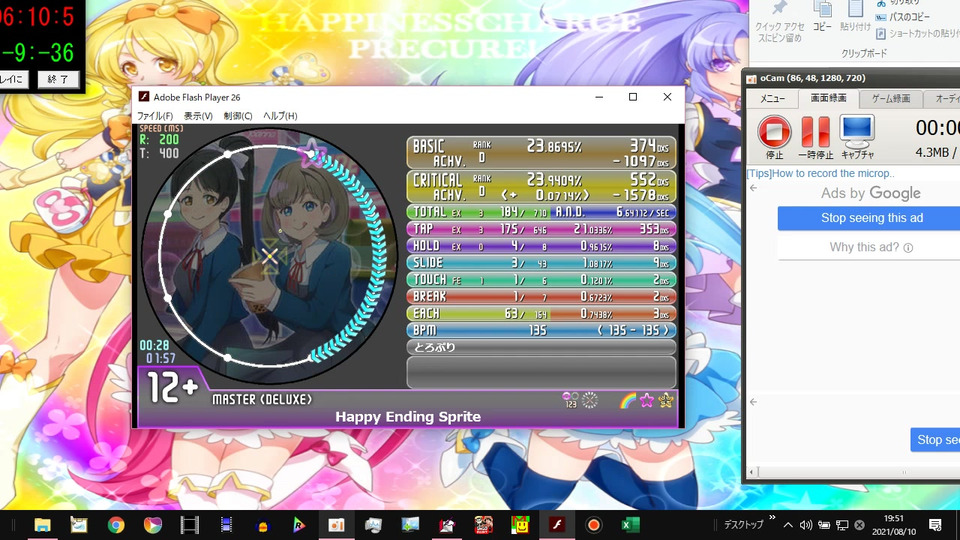Click the CRITICAL ACHV. score row
This screenshot has height=540, width=960.
pos(541,186)
